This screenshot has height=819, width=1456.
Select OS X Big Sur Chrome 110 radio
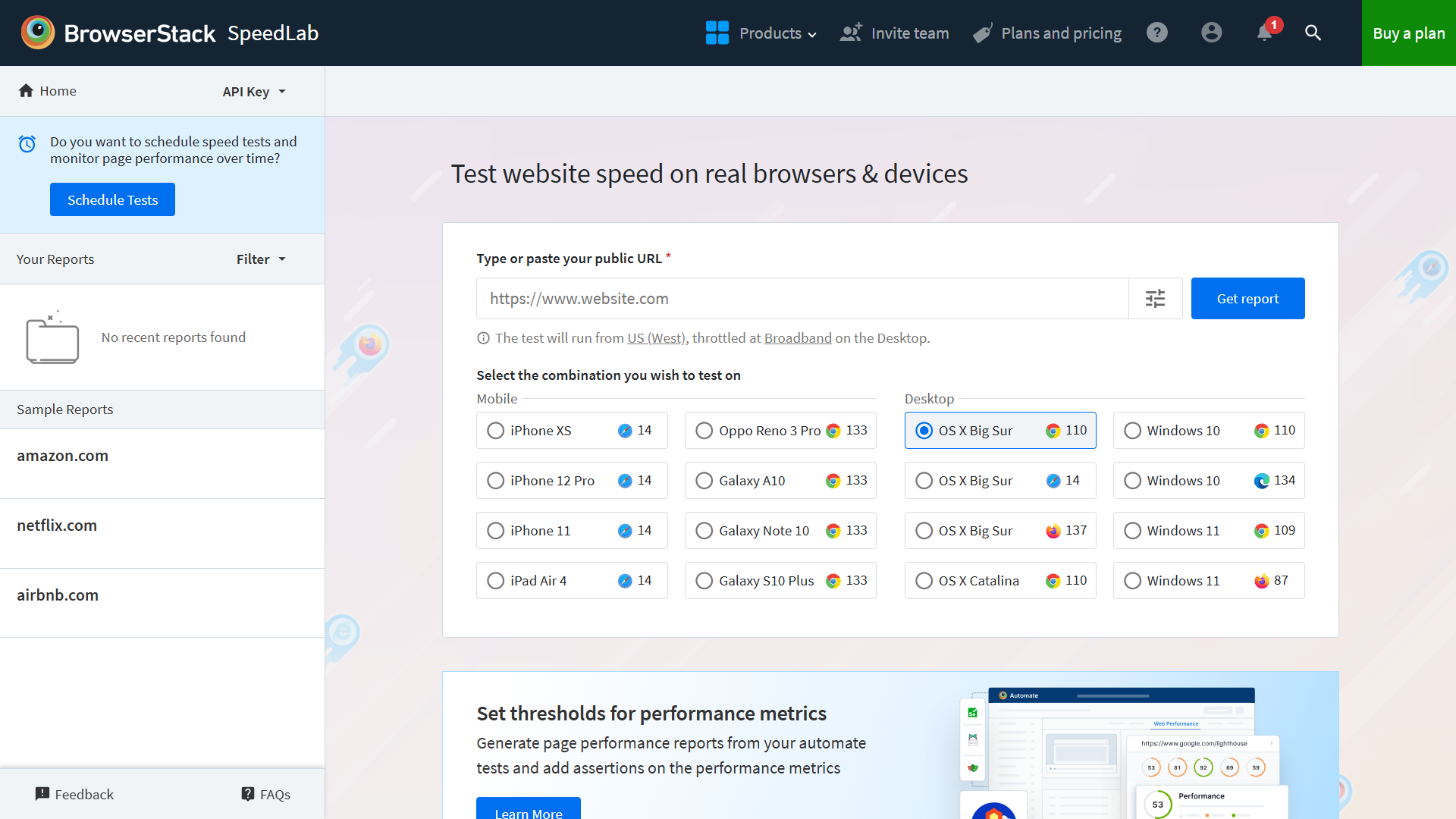[924, 431]
